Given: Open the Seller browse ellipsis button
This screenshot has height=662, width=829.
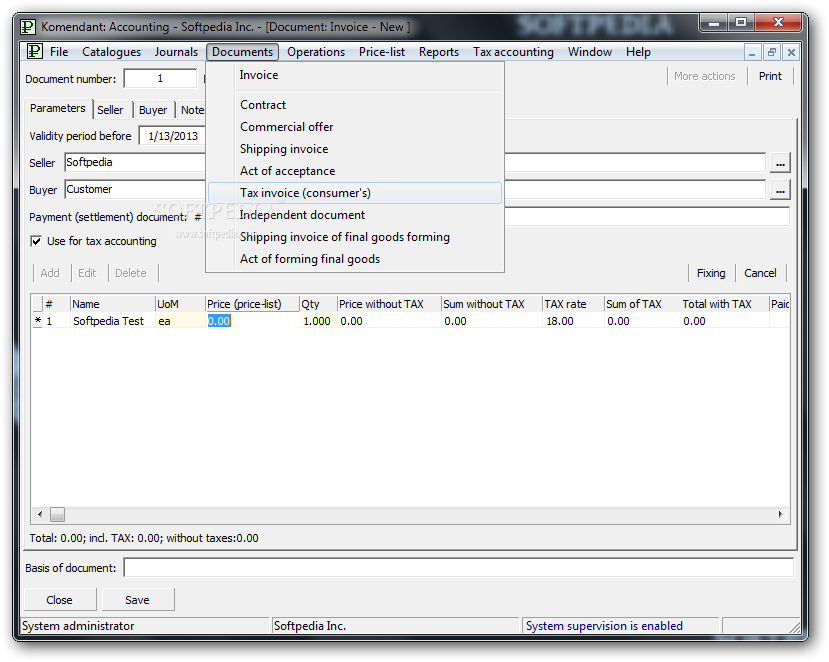Looking at the screenshot, I should pos(780,163).
